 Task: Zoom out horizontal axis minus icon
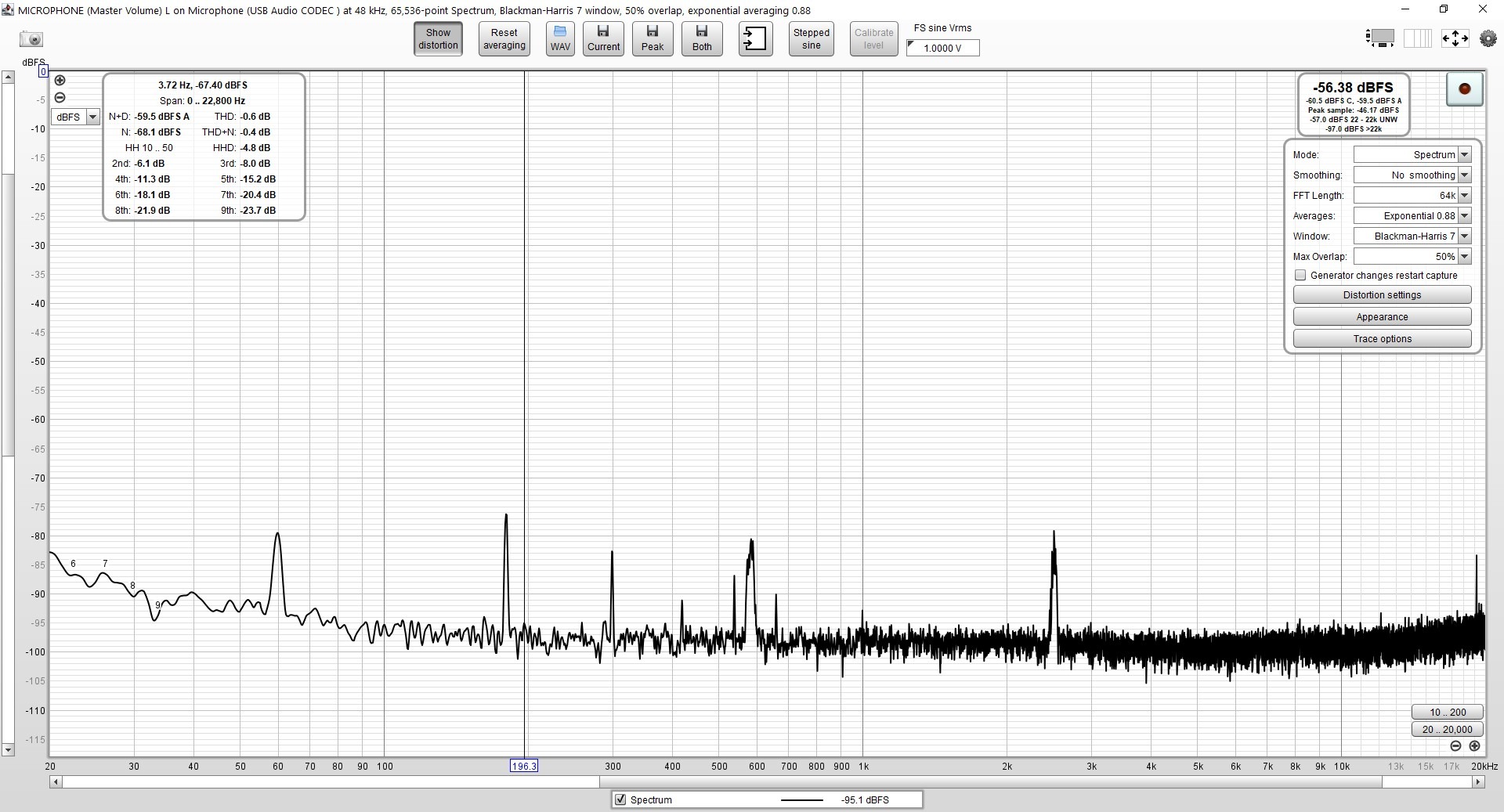click(x=1455, y=746)
